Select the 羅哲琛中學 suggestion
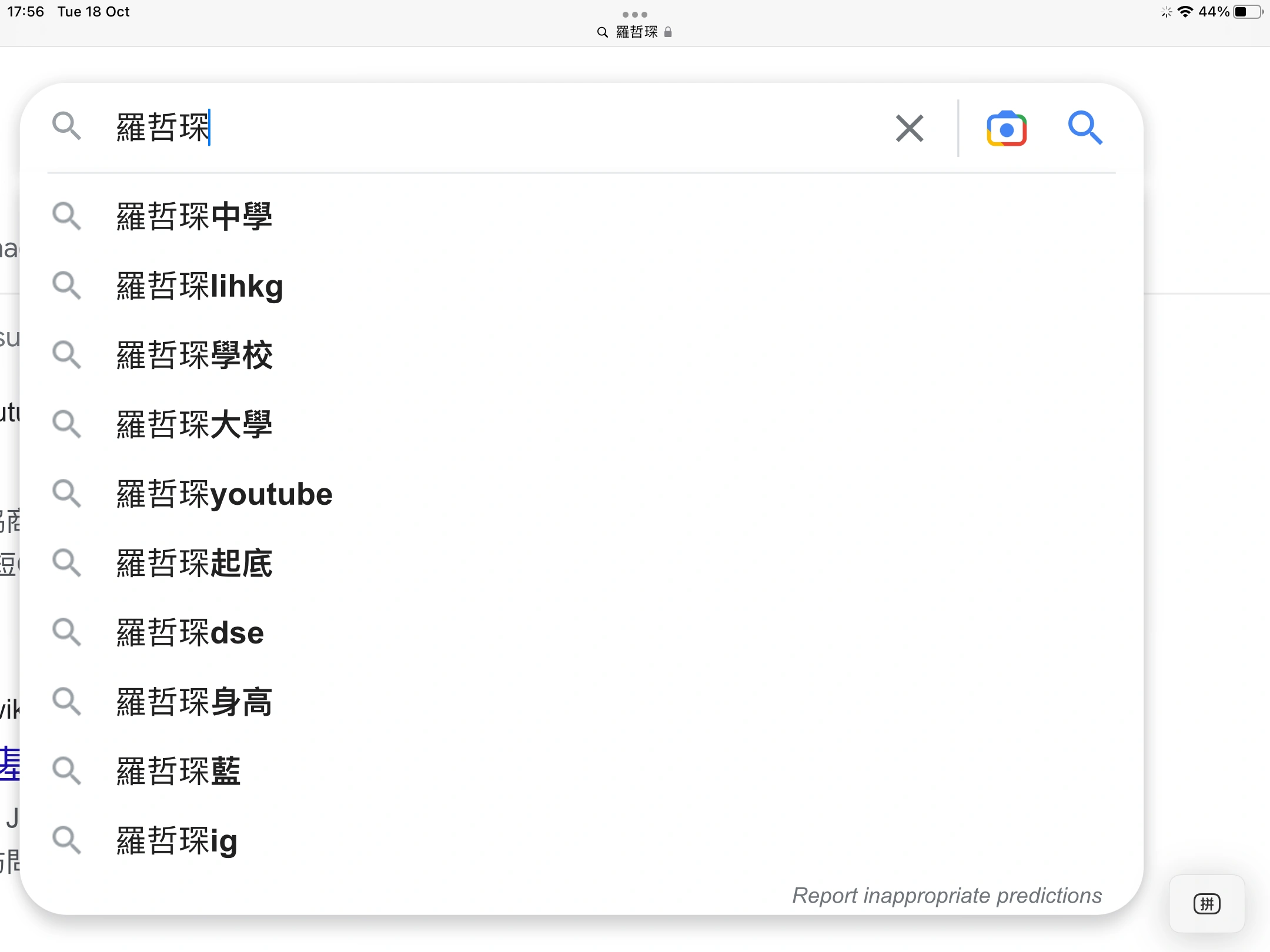 click(x=194, y=216)
